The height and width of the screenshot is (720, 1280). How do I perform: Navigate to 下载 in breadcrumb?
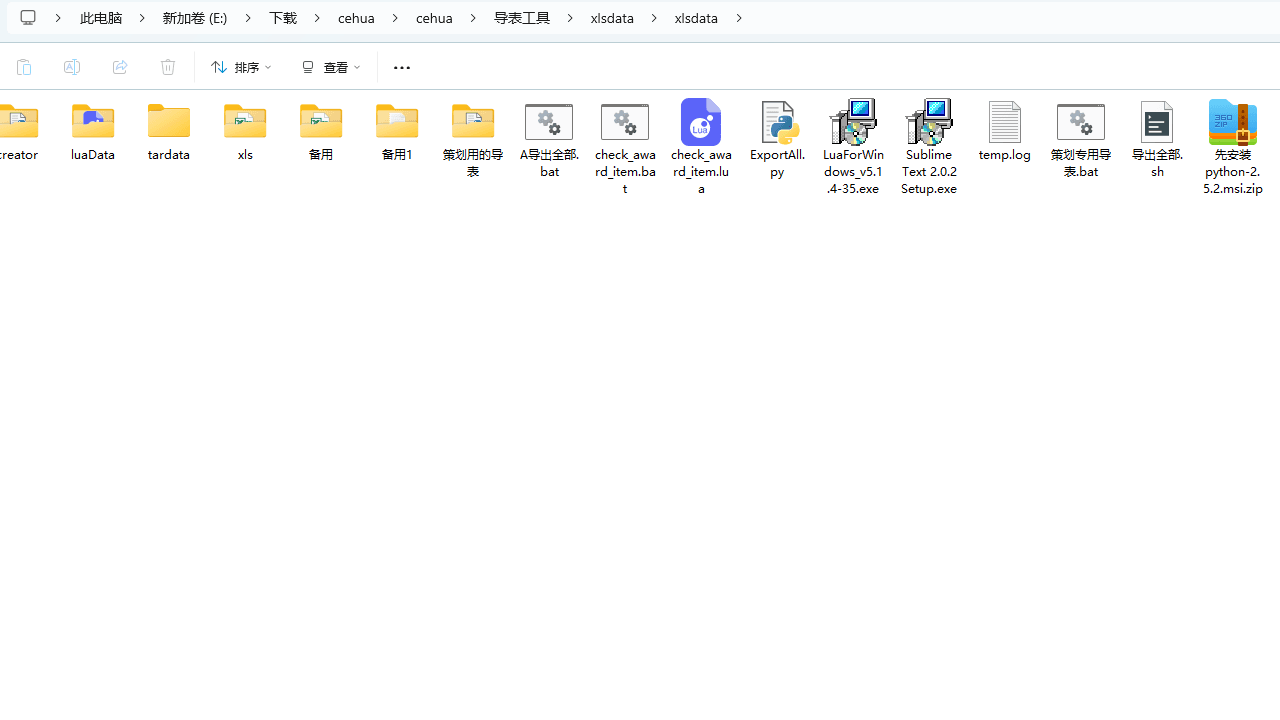[283, 17]
